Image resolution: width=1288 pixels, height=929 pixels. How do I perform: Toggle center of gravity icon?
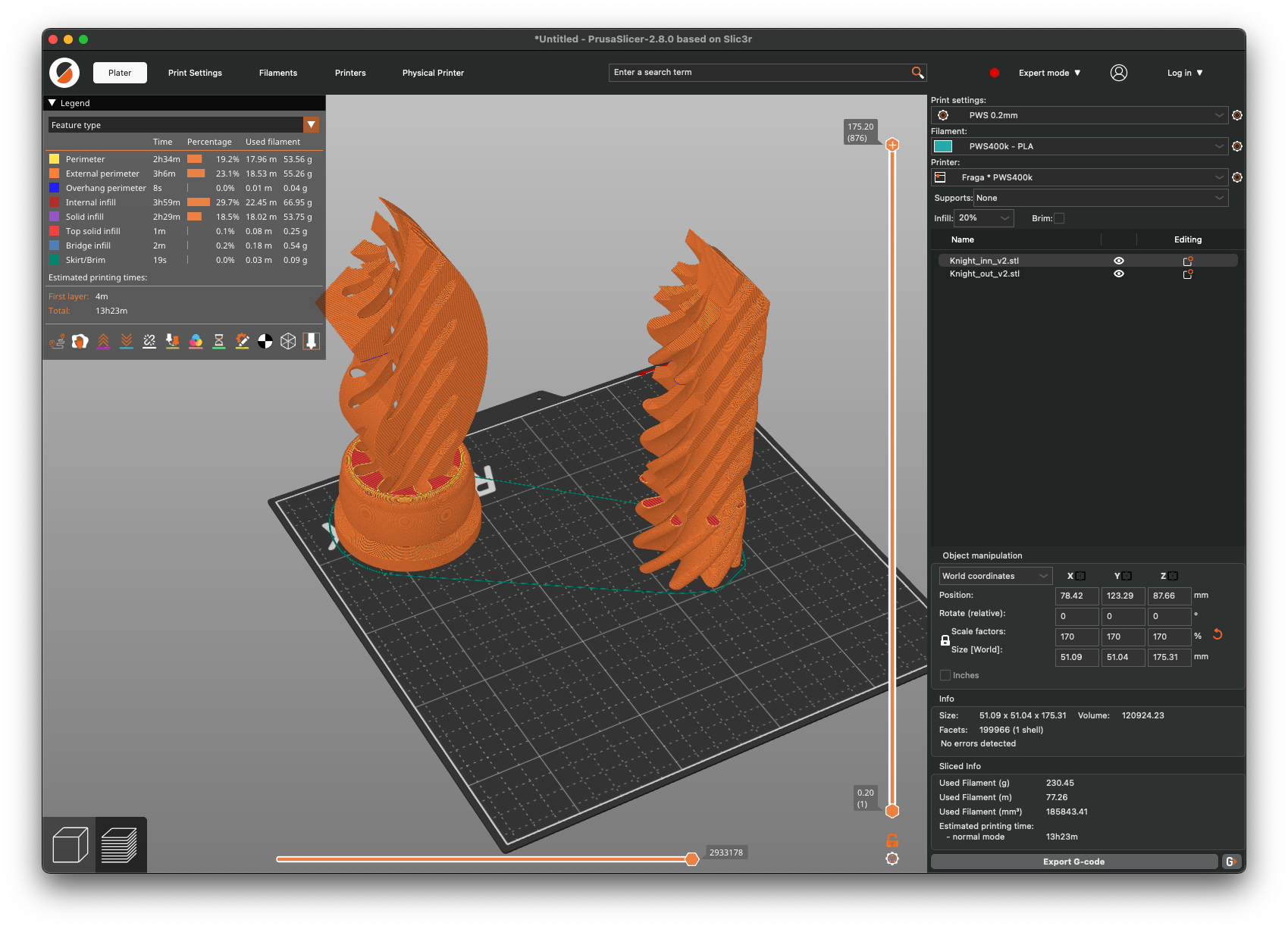[x=265, y=342]
